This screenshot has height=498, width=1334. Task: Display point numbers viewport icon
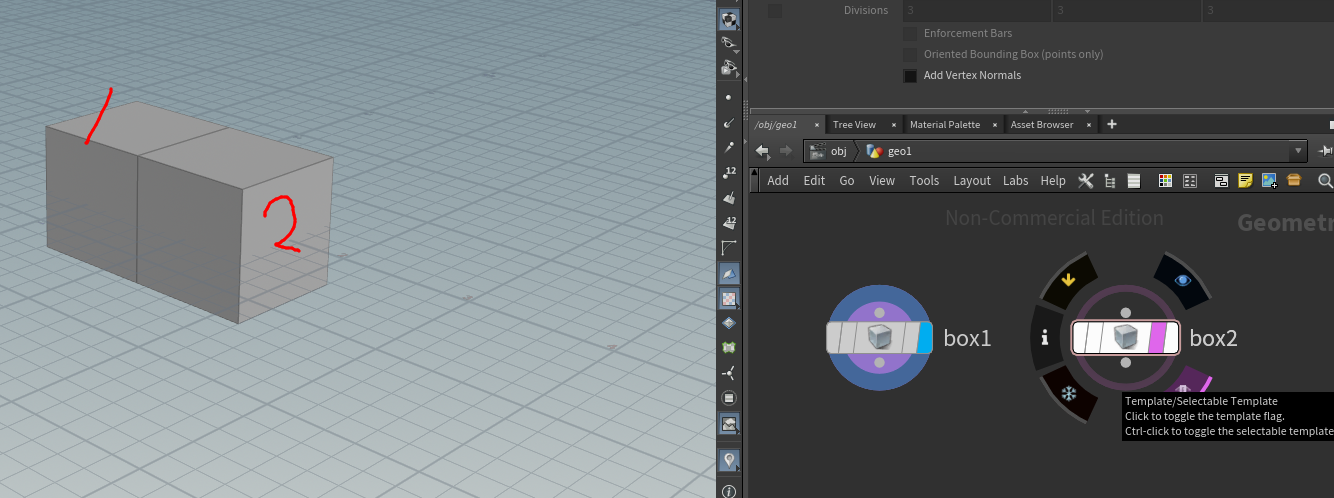[729, 172]
